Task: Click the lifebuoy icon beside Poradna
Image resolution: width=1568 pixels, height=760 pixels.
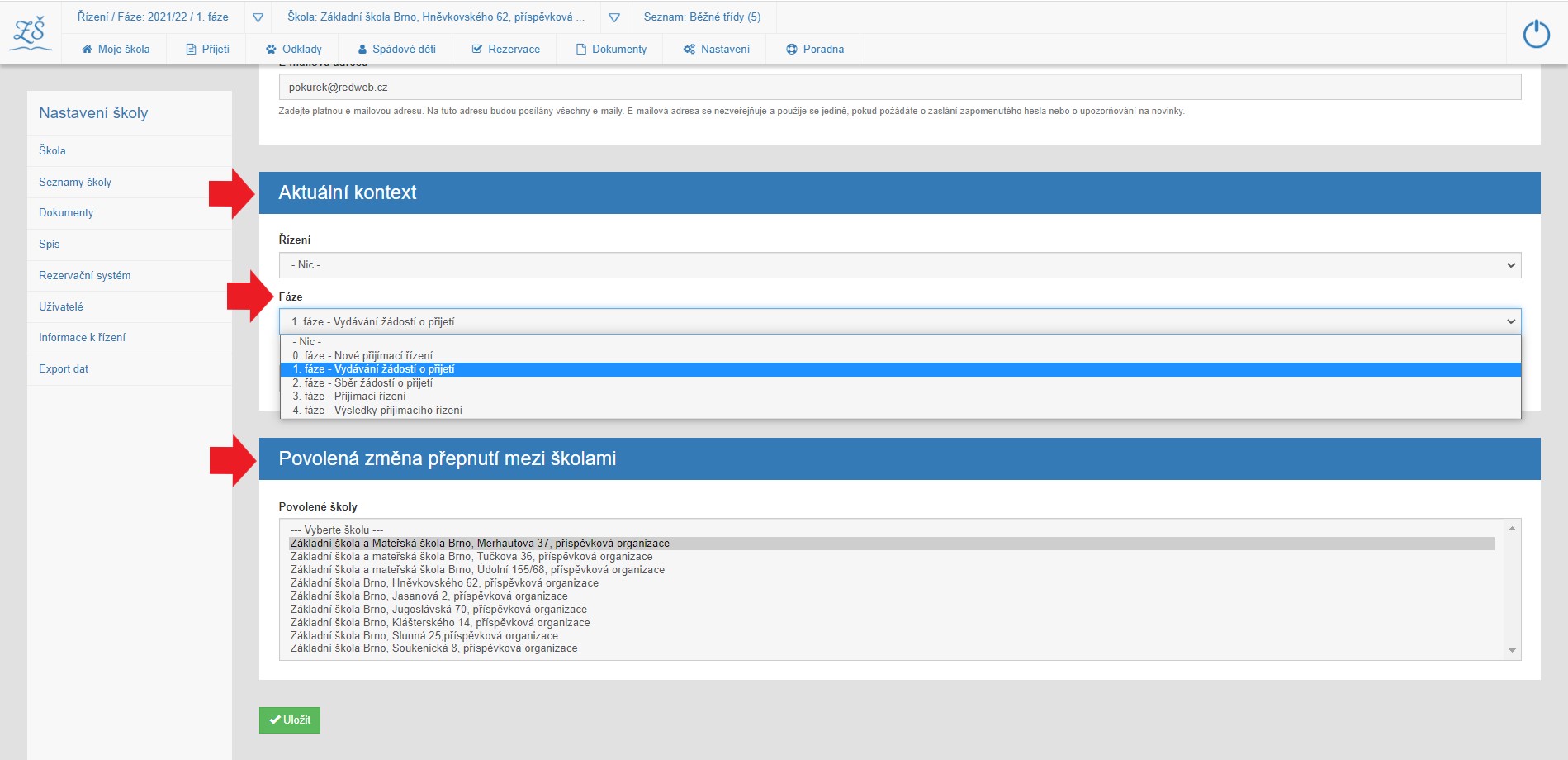Action: 792,50
